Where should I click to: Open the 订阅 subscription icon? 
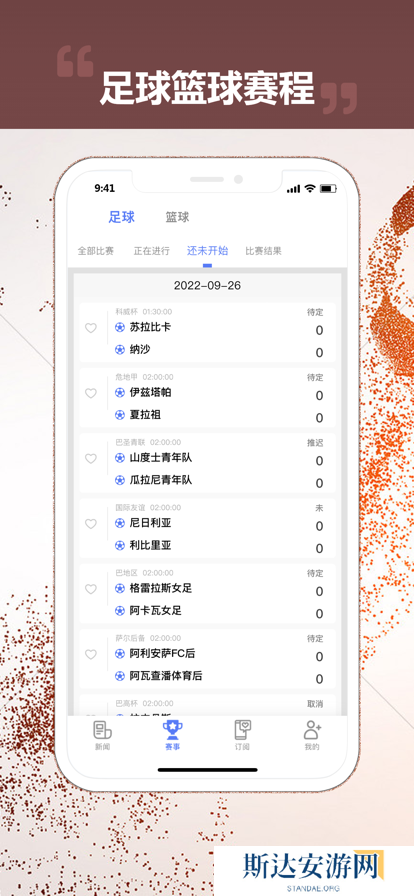click(243, 730)
